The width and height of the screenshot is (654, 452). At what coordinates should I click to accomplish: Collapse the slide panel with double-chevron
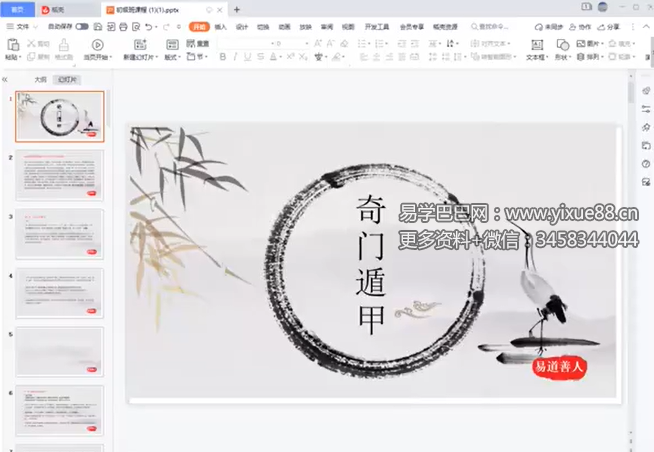5,79
